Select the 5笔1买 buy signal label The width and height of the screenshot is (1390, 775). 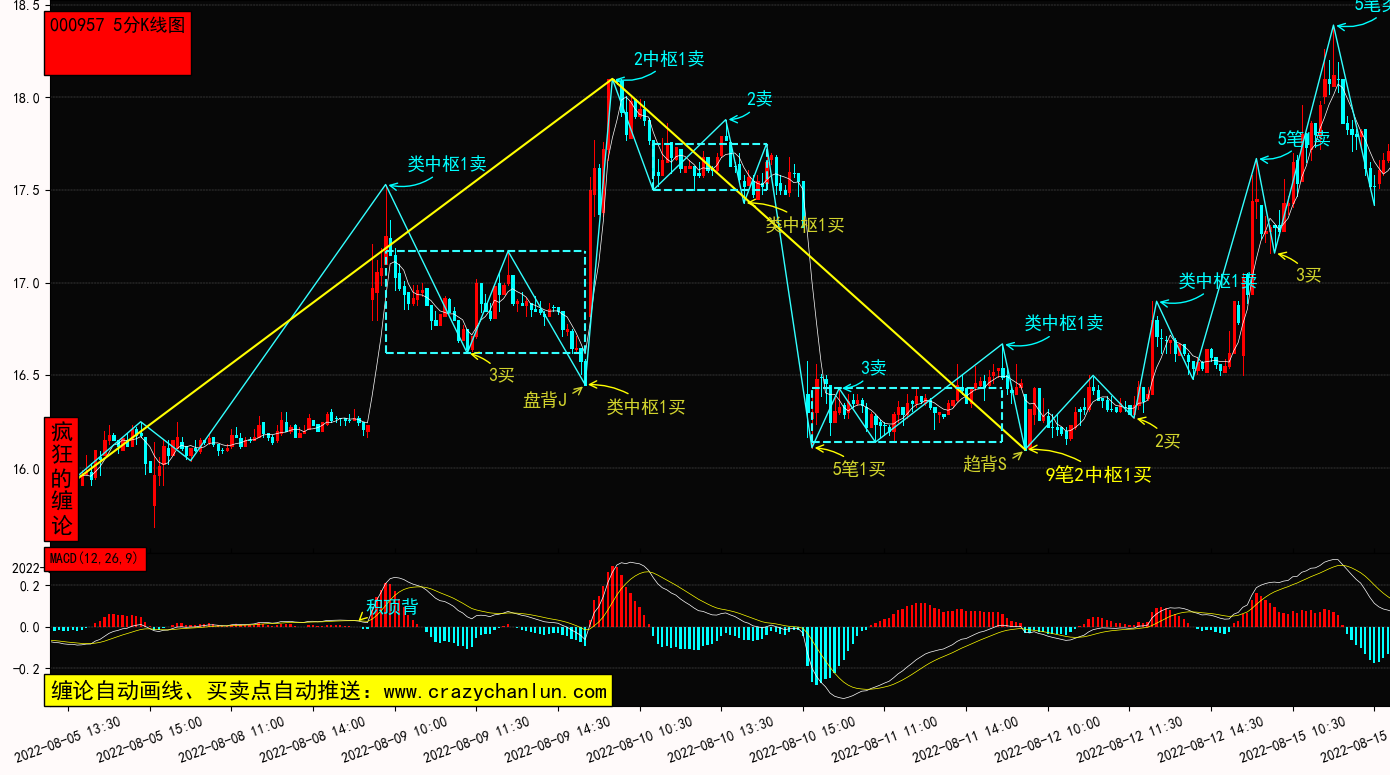[x=859, y=468]
